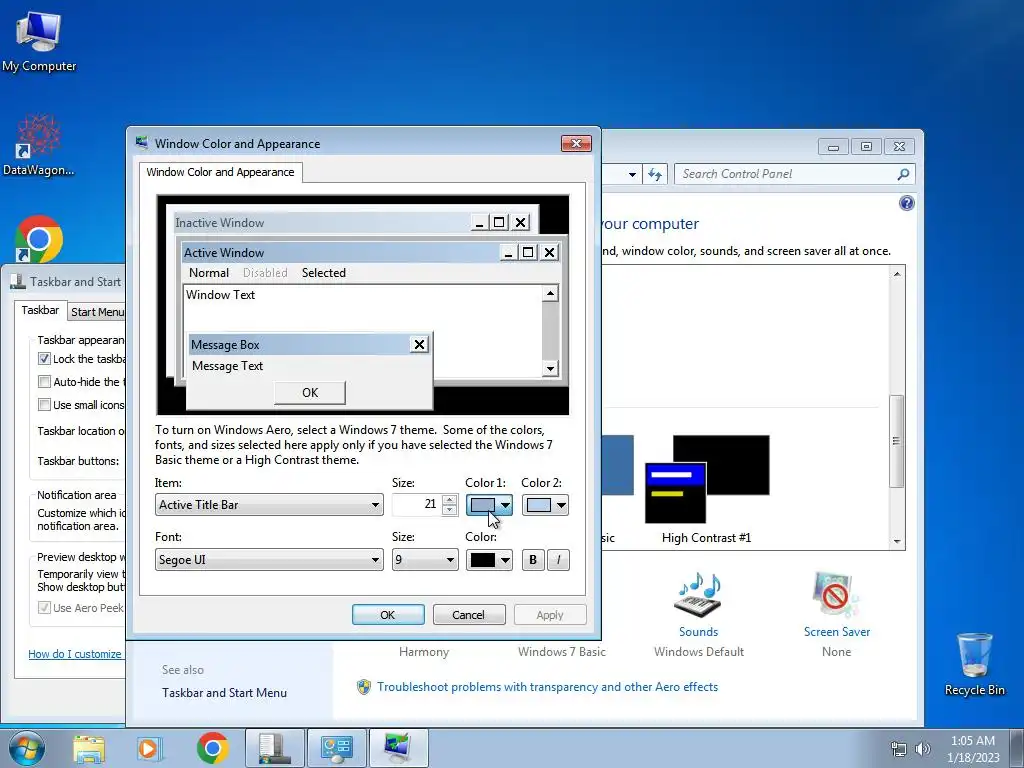Viewport: 1024px width, 768px height.
Task: Click the Color 2 swatch
Action: coord(539,505)
